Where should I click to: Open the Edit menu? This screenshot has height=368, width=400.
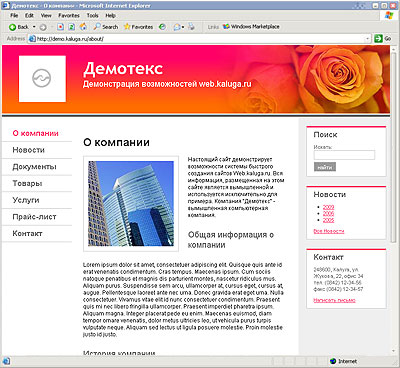pos(29,15)
